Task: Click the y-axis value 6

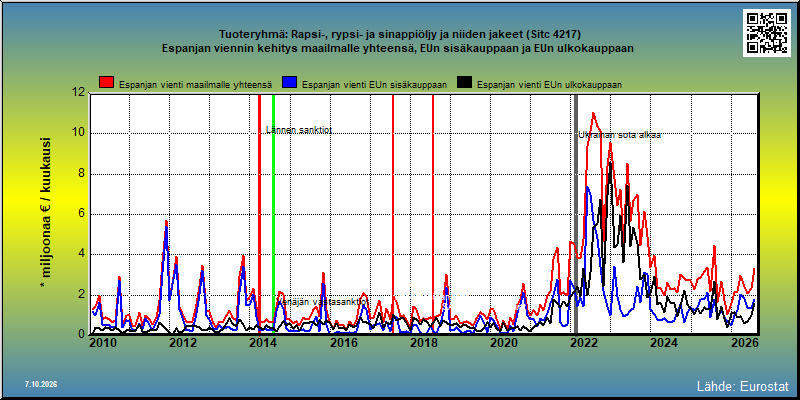Action: tap(81, 214)
